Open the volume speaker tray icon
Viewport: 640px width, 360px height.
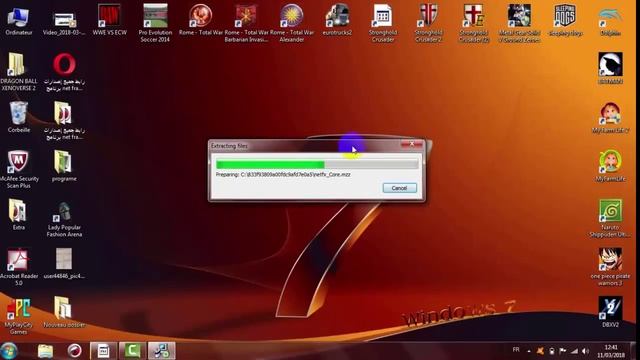coord(586,351)
